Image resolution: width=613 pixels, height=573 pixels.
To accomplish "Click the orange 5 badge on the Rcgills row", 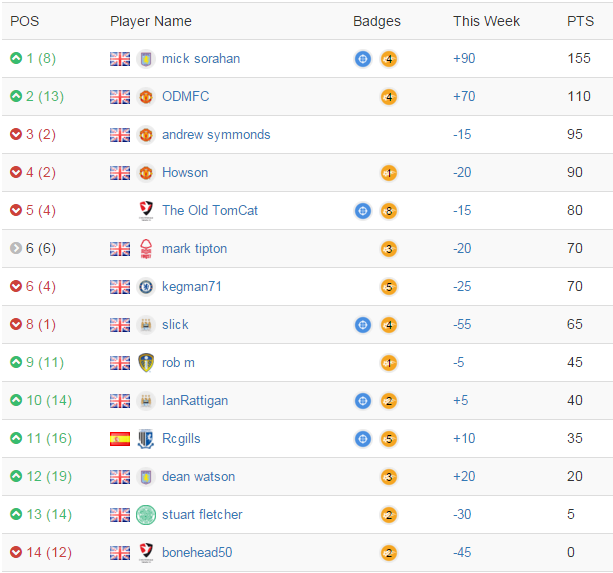I will tap(389, 439).
